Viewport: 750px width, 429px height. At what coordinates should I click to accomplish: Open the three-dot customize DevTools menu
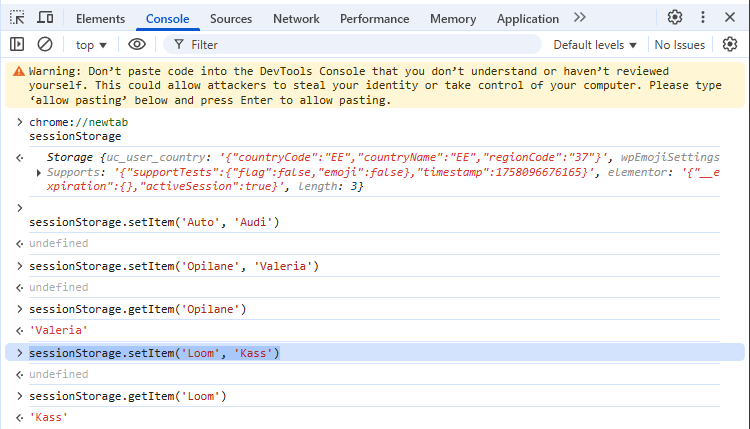click(702, 17)
